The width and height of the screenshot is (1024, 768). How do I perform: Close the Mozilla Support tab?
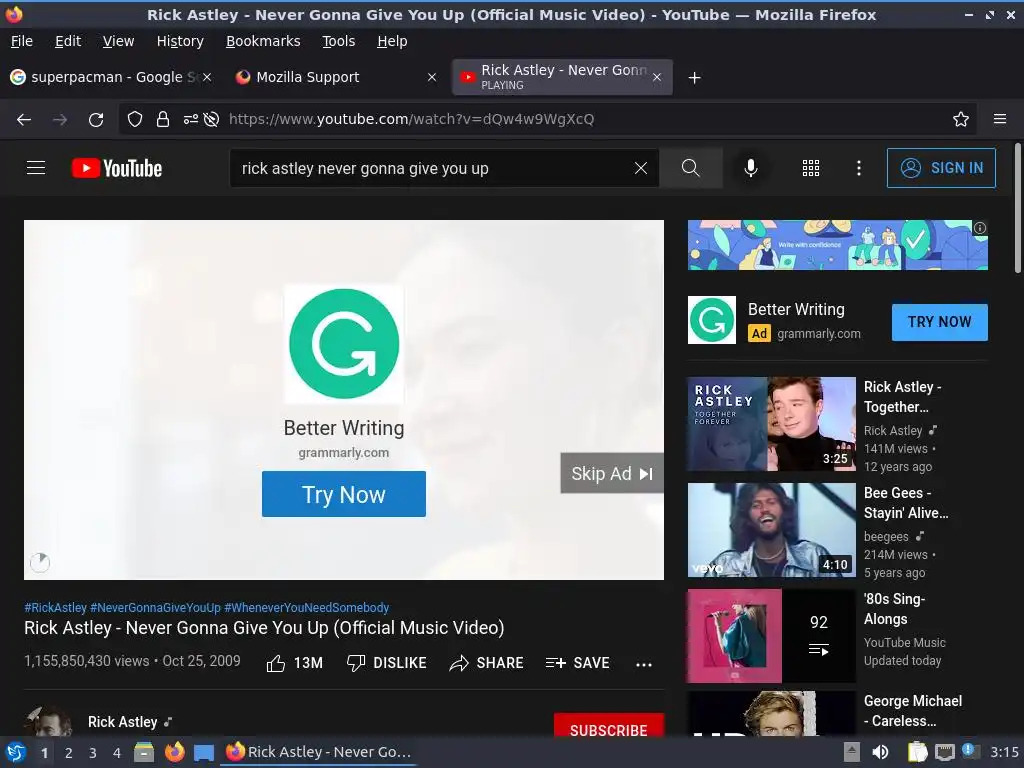[432, 77]
